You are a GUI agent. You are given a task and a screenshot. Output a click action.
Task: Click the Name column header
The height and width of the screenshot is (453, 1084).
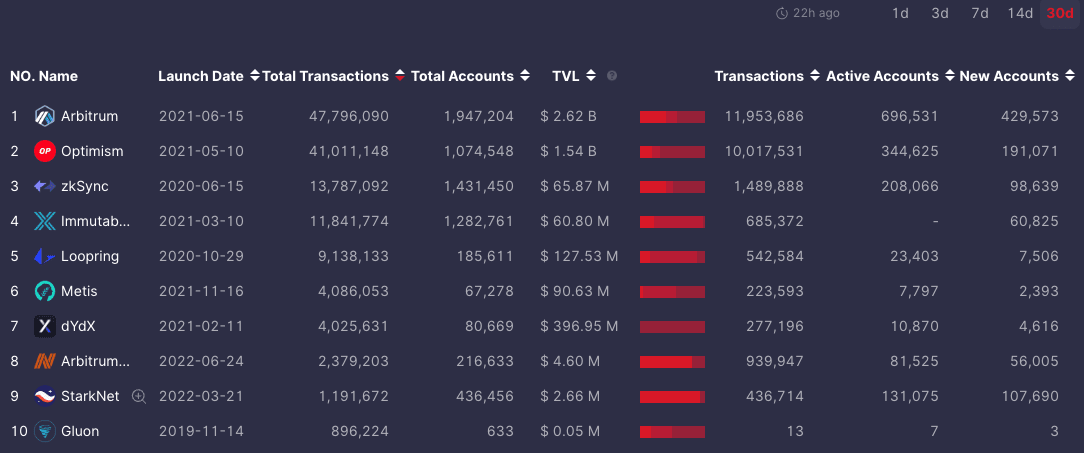(58, 76)
